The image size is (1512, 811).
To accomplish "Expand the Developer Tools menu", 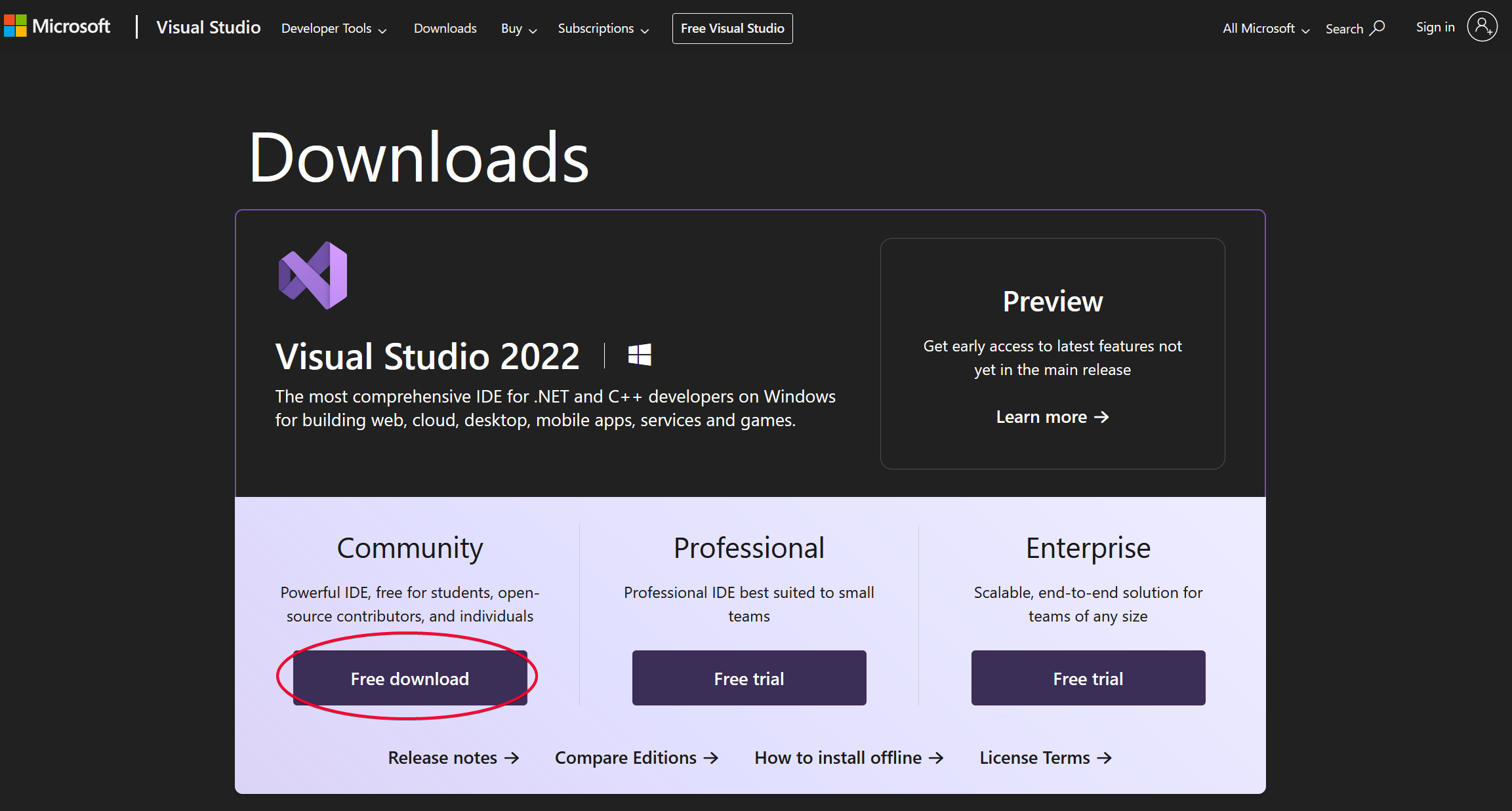I will point(334,29).
